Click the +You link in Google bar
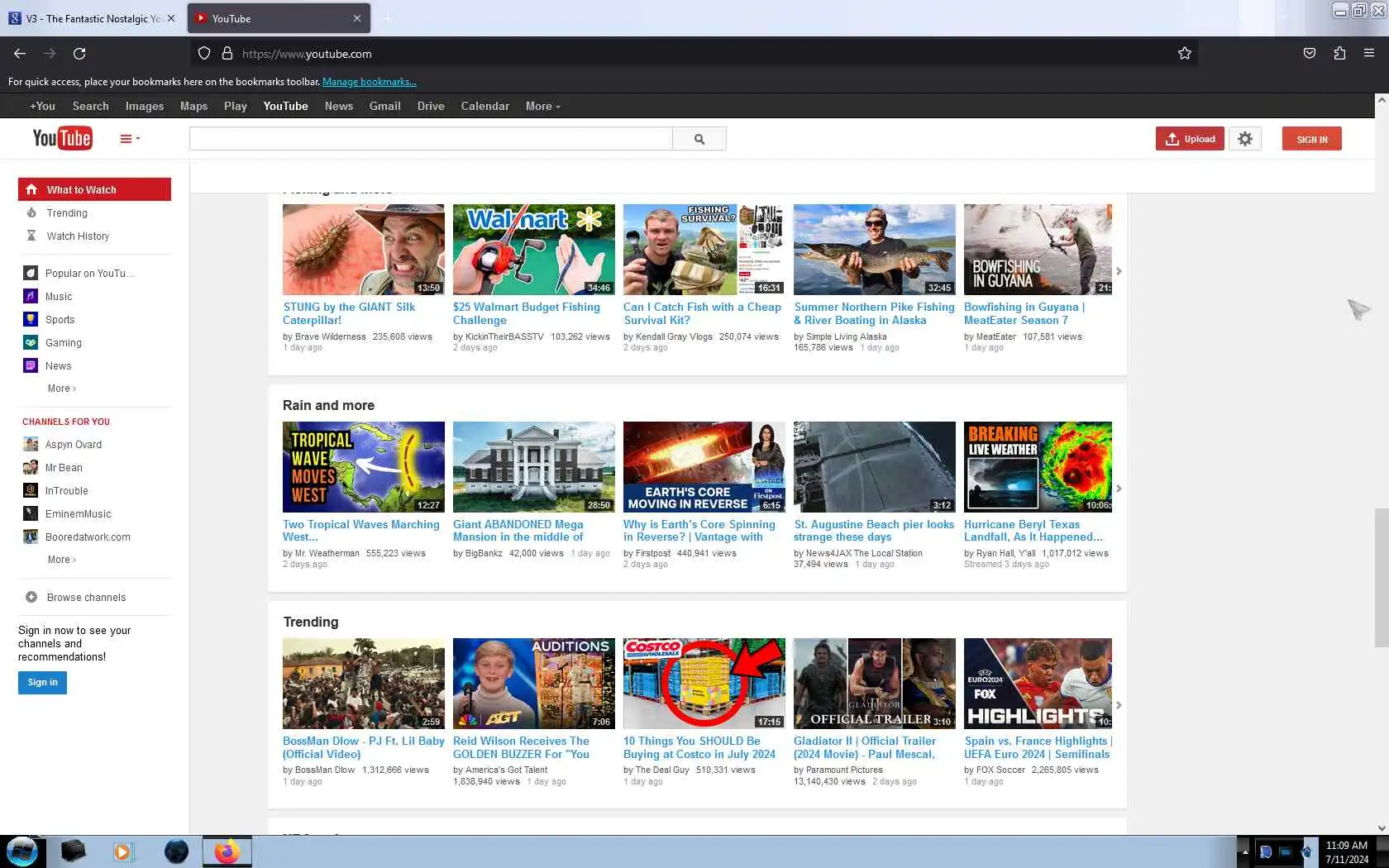Image resolution: width=1389 pixels, height=868 pixels. 42,106
